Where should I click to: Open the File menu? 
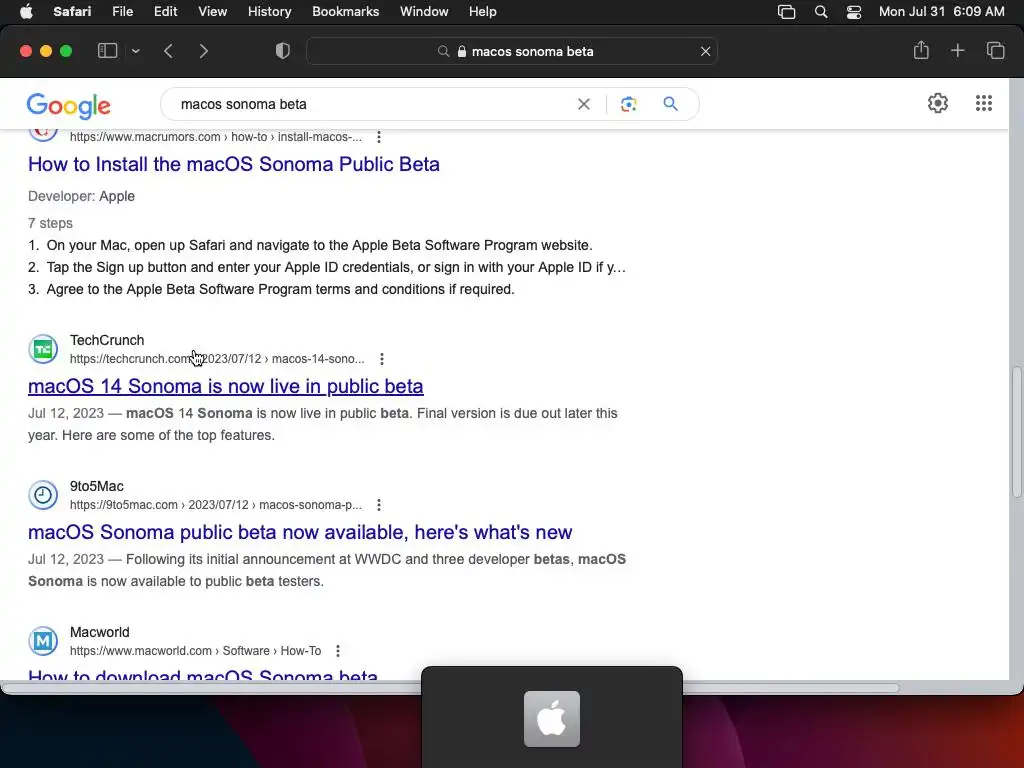coord(122,12)
